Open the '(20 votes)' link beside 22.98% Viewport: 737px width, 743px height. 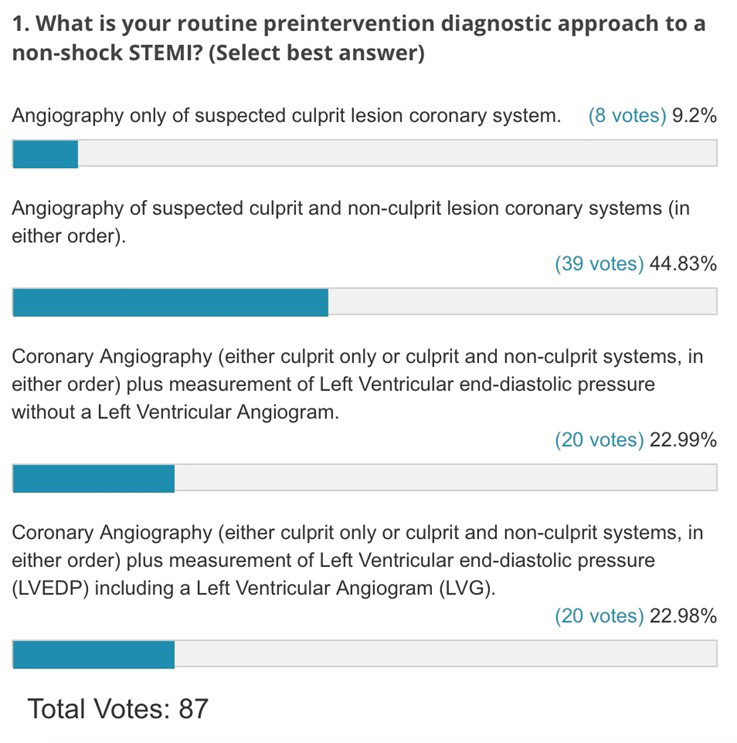pyautogui.click(x=599, y=616)
